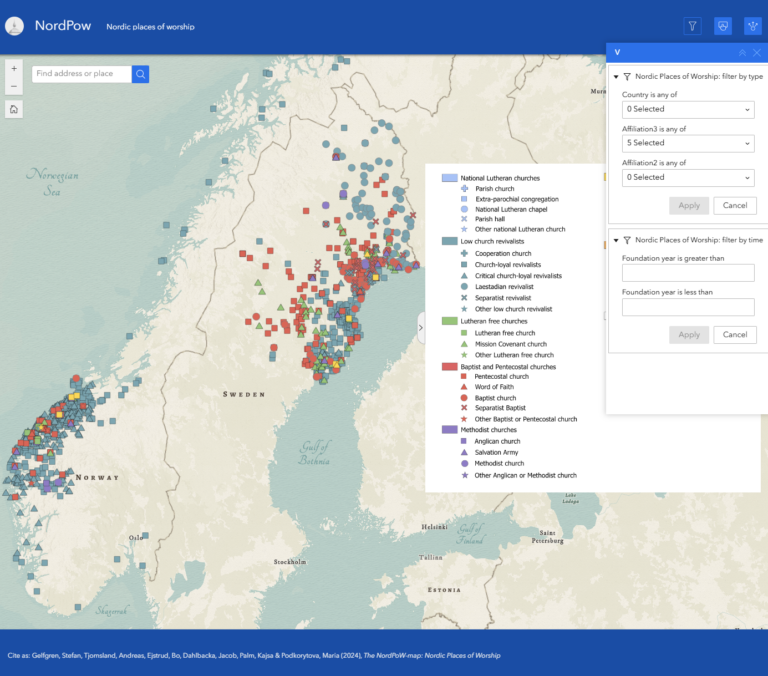This screenshot has width=768, height=676.
Task: Click the 'Foundation year is less than' field
Action: [687, 307]
